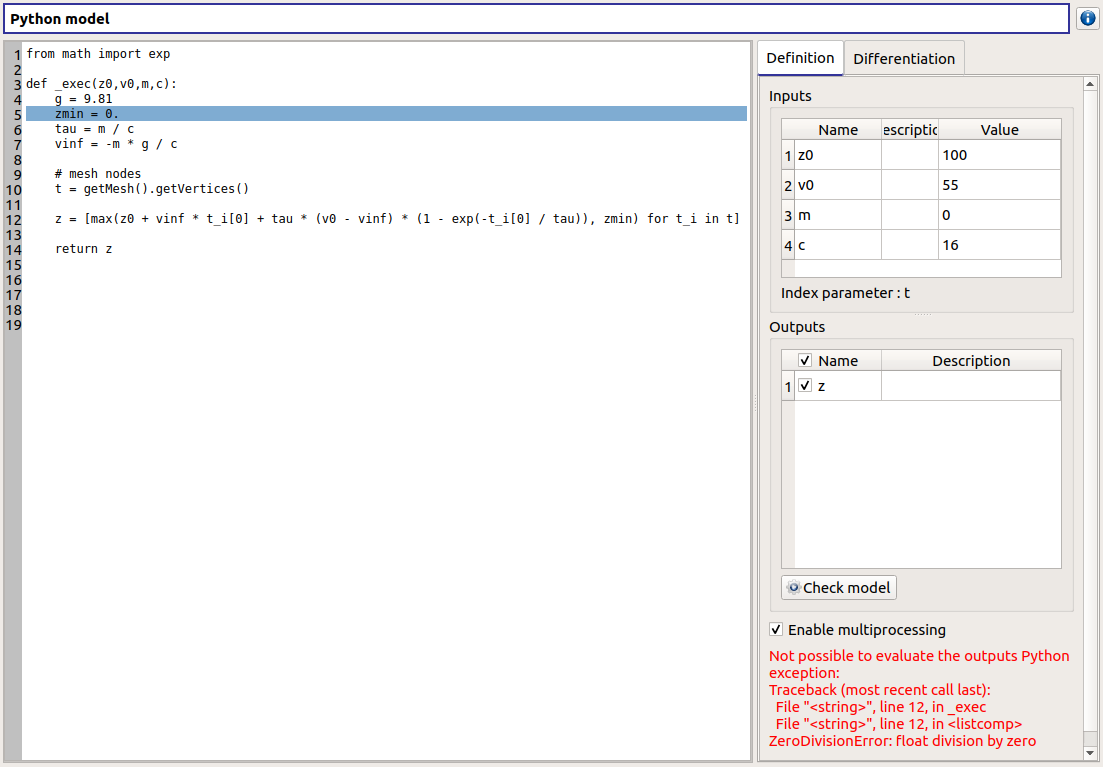Disable the Enable multiprocessing option
Screen dimensions: 1103x767
(x=776, y=629)
